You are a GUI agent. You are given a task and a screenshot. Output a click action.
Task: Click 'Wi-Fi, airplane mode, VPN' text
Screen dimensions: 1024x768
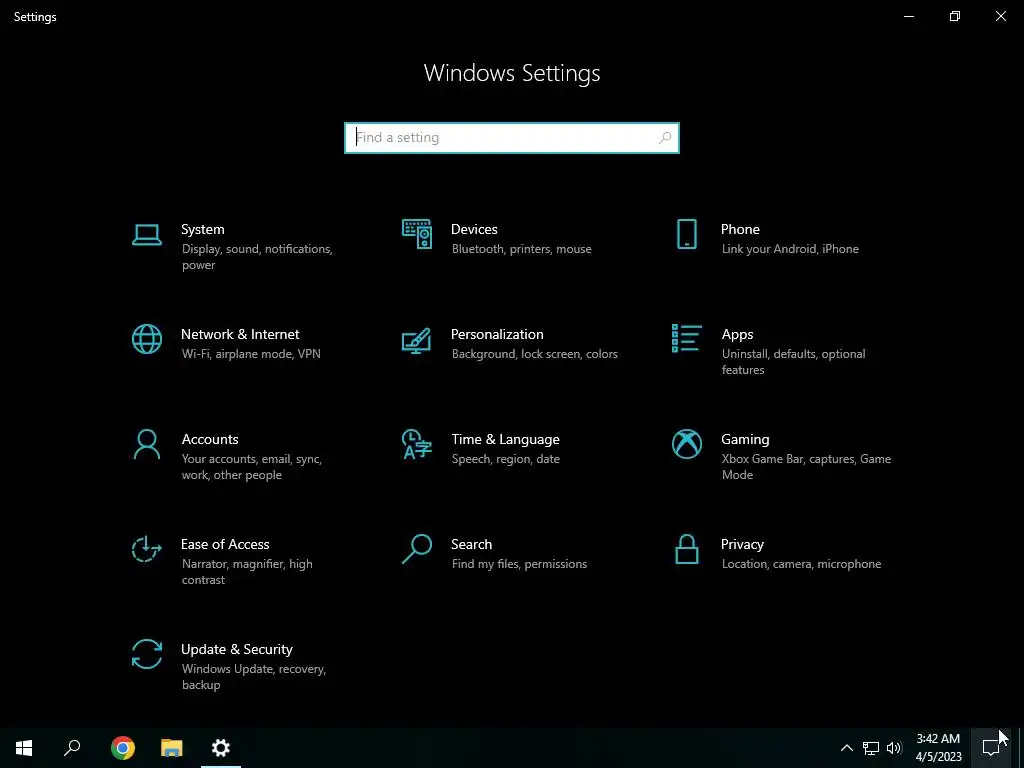pyautogui.click(x=251, y=354)
